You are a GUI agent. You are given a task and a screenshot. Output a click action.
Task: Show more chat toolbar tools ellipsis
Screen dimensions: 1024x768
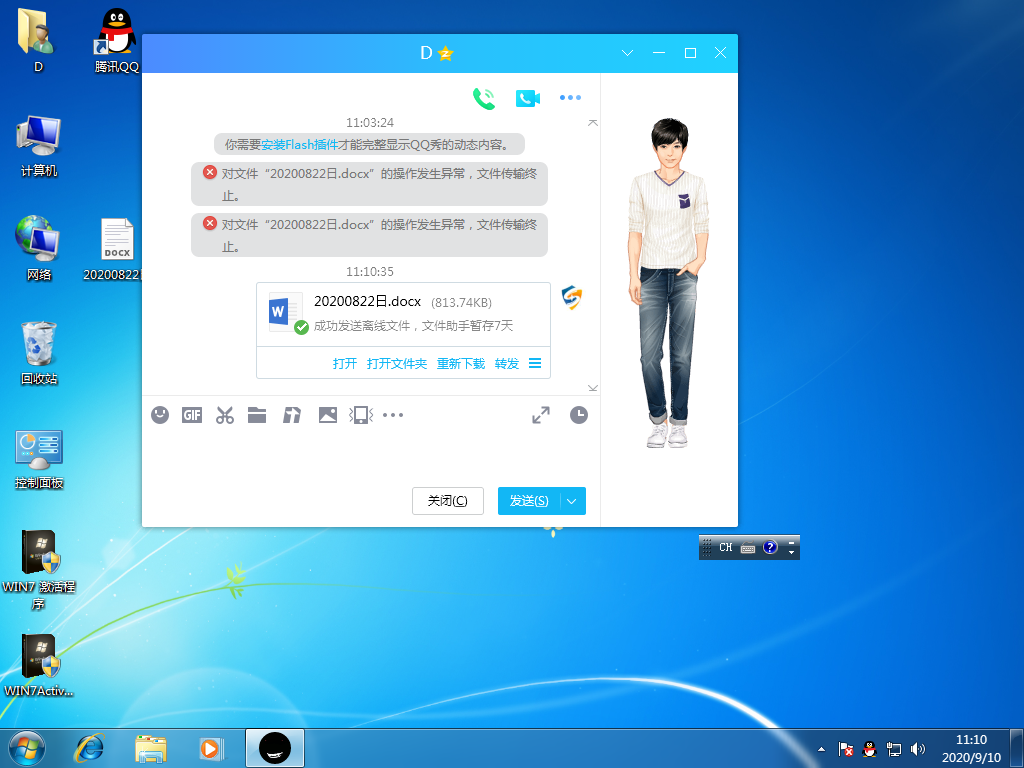(x=393, y=415)
